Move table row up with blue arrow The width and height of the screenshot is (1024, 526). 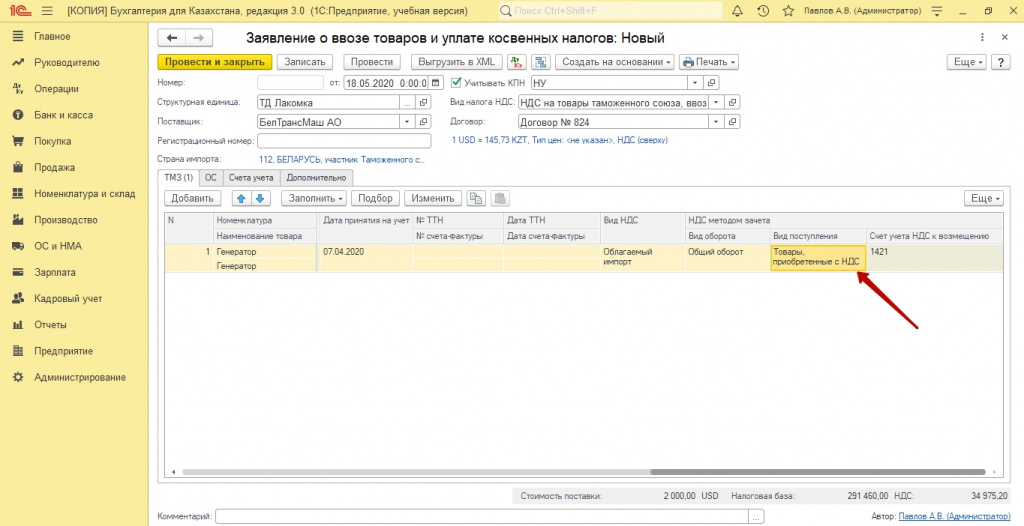(x=242, y=198)
